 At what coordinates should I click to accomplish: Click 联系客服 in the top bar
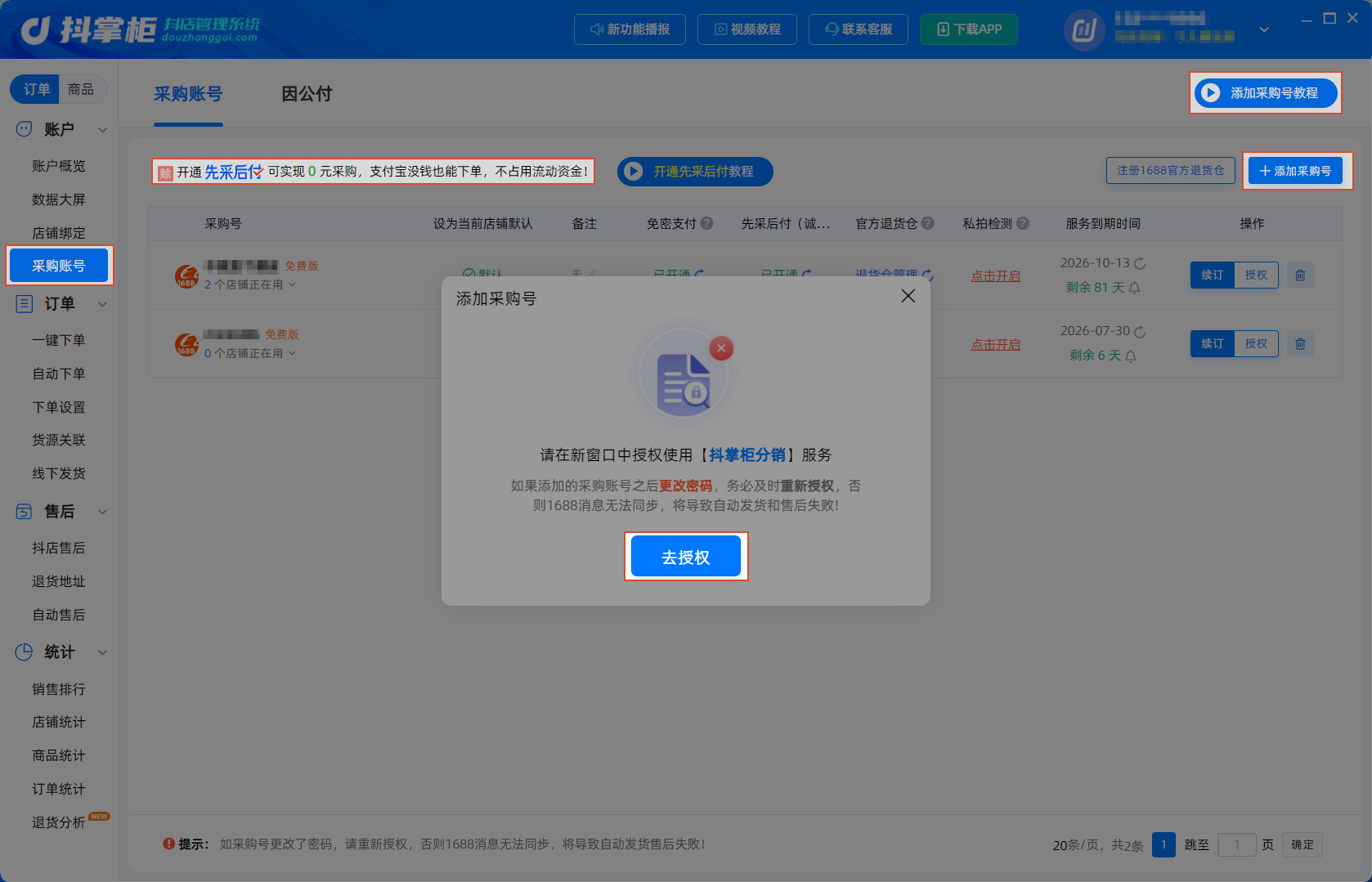(859, 29)
